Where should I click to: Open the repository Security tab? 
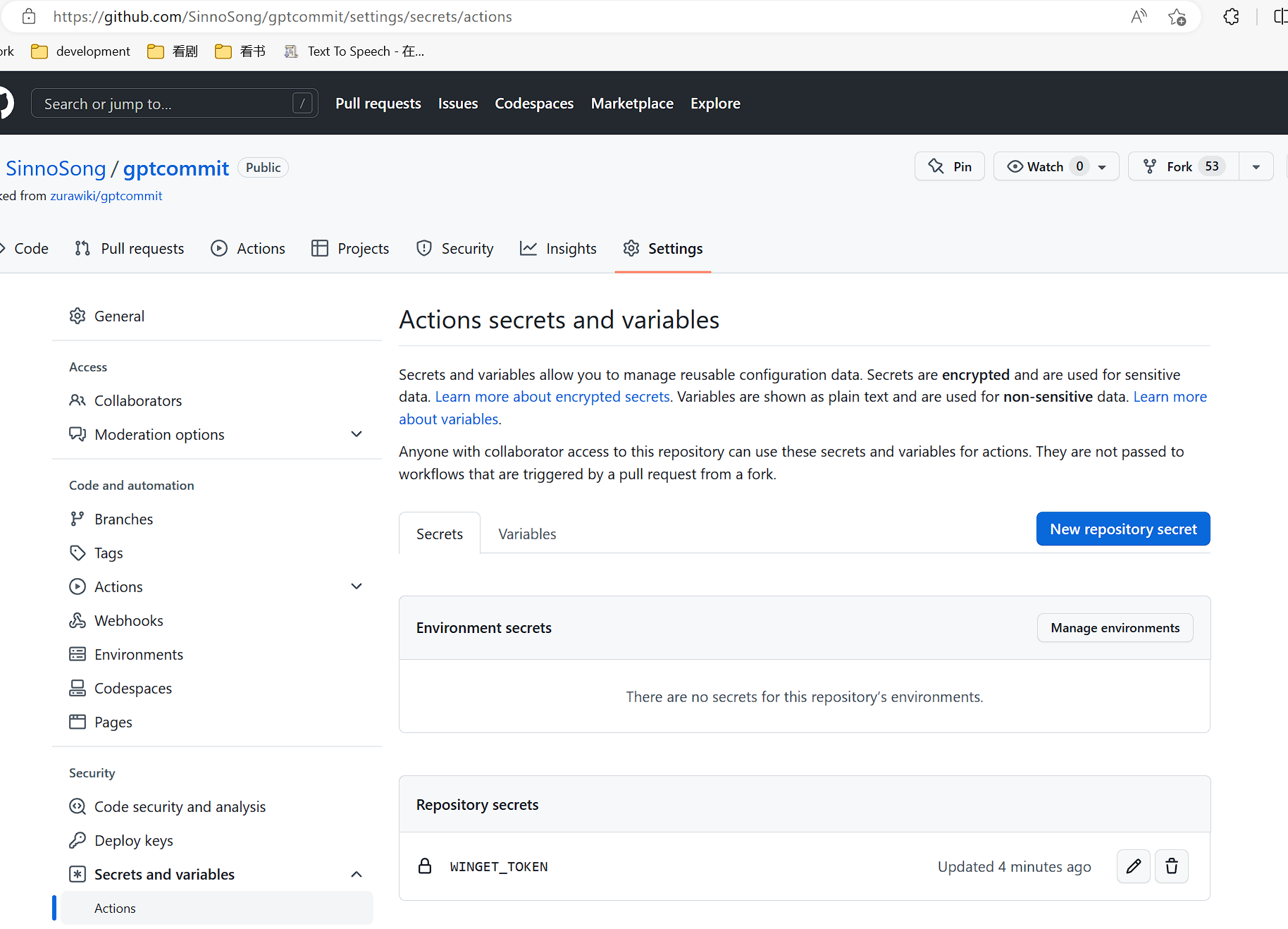(455, 249)
